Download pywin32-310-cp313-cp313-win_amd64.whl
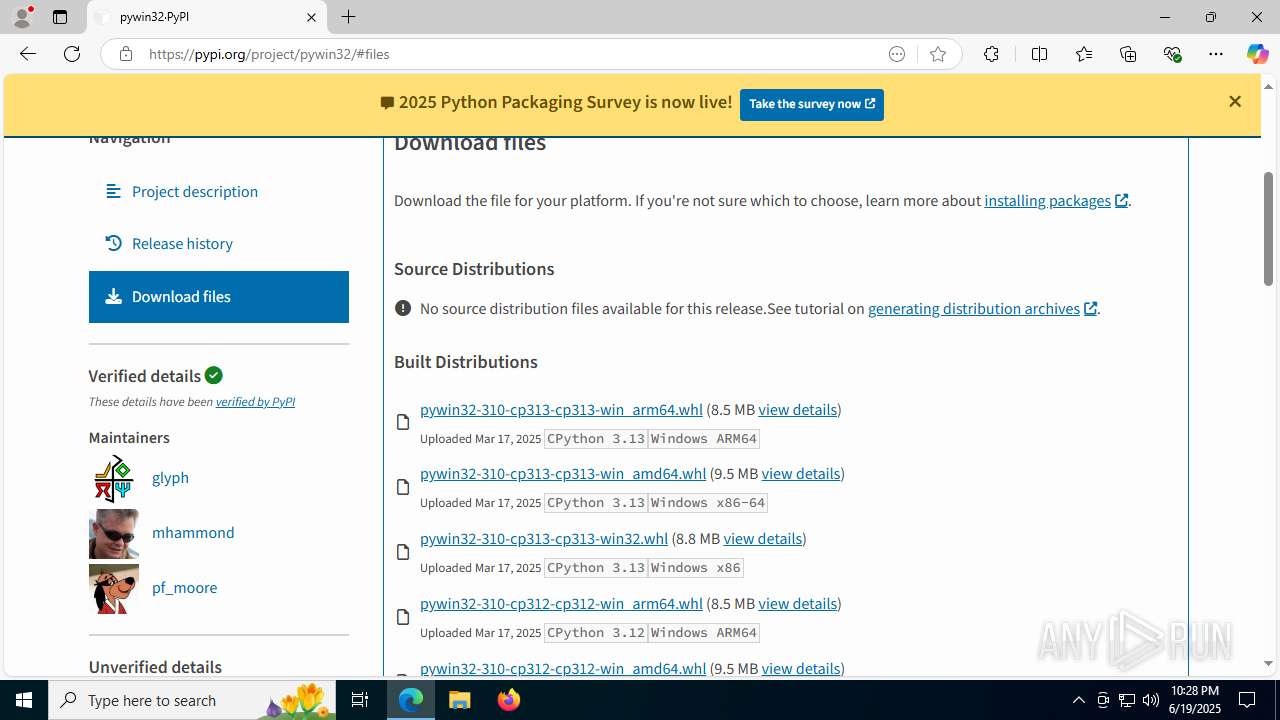This screenshot has width=1280, height=720. (x=563, y=473)
